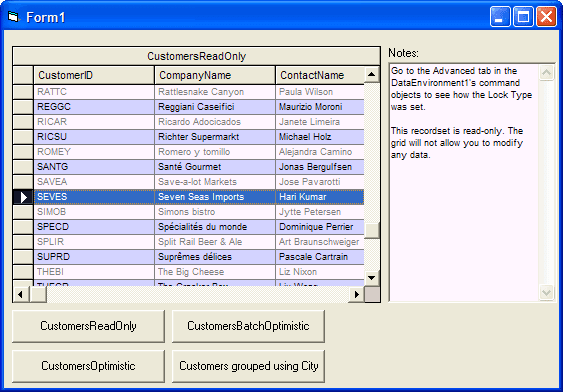
Task: Click the Ricardo Adocicados cell
Action: (x=215, y=122)
